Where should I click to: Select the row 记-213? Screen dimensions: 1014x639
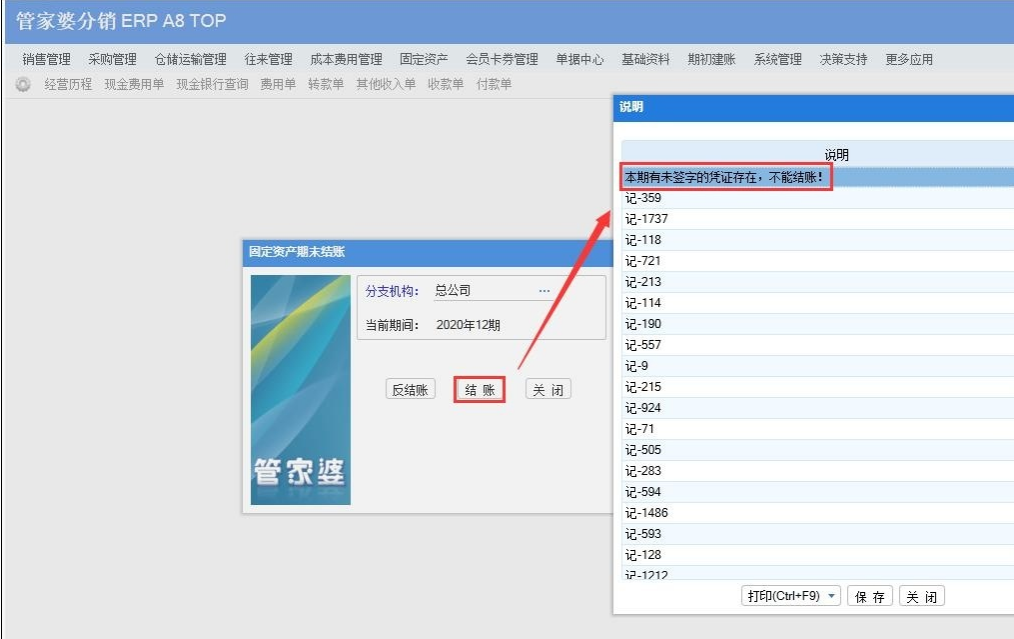[817, 282]
